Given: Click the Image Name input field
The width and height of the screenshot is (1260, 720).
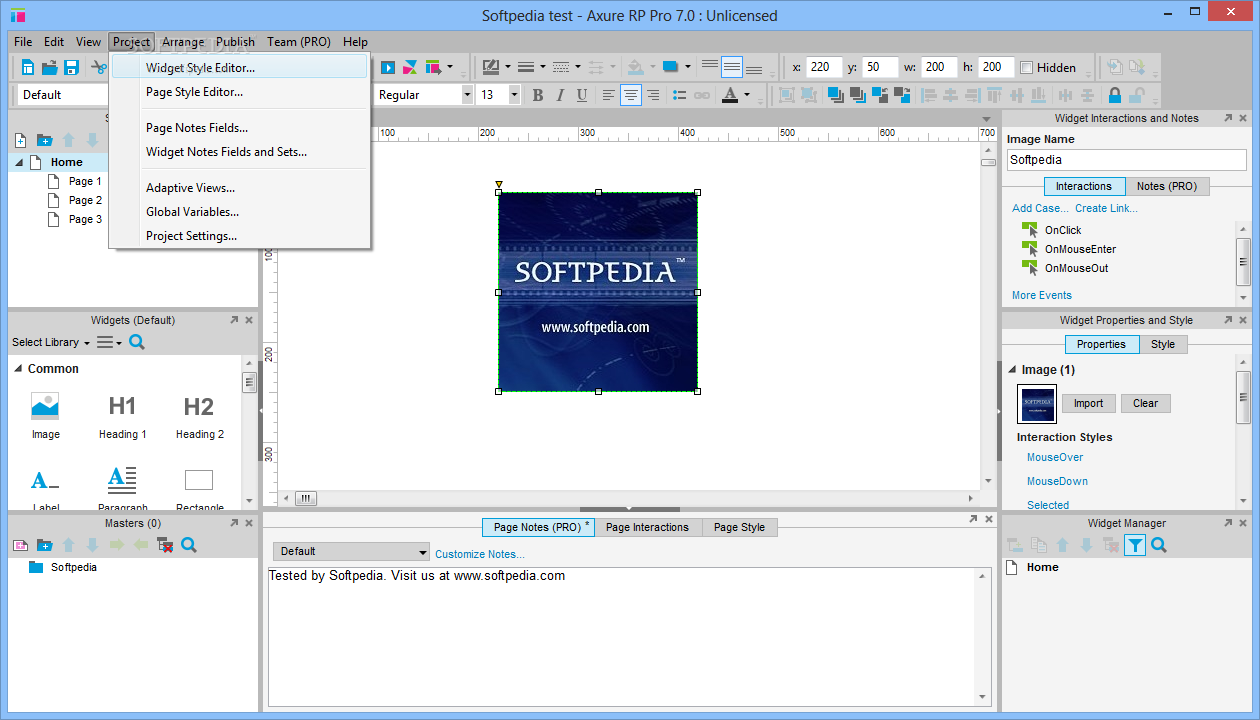Looking at the screenshot, I should 1126,160.
